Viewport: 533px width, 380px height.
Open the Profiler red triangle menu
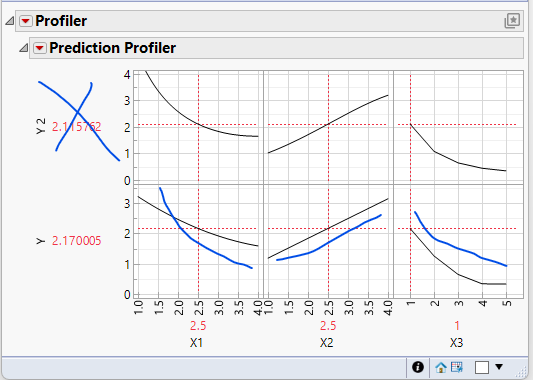coord(25,21)
